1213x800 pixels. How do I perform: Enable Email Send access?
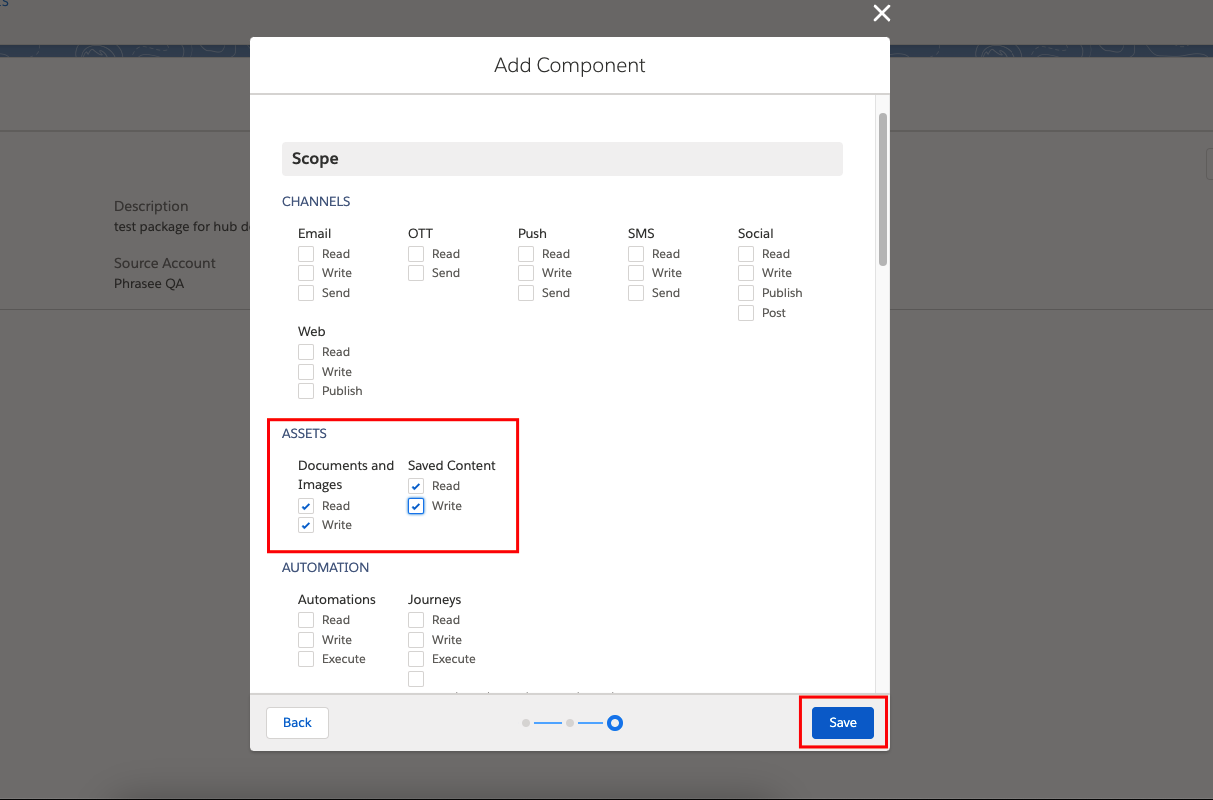coord(306,292)
